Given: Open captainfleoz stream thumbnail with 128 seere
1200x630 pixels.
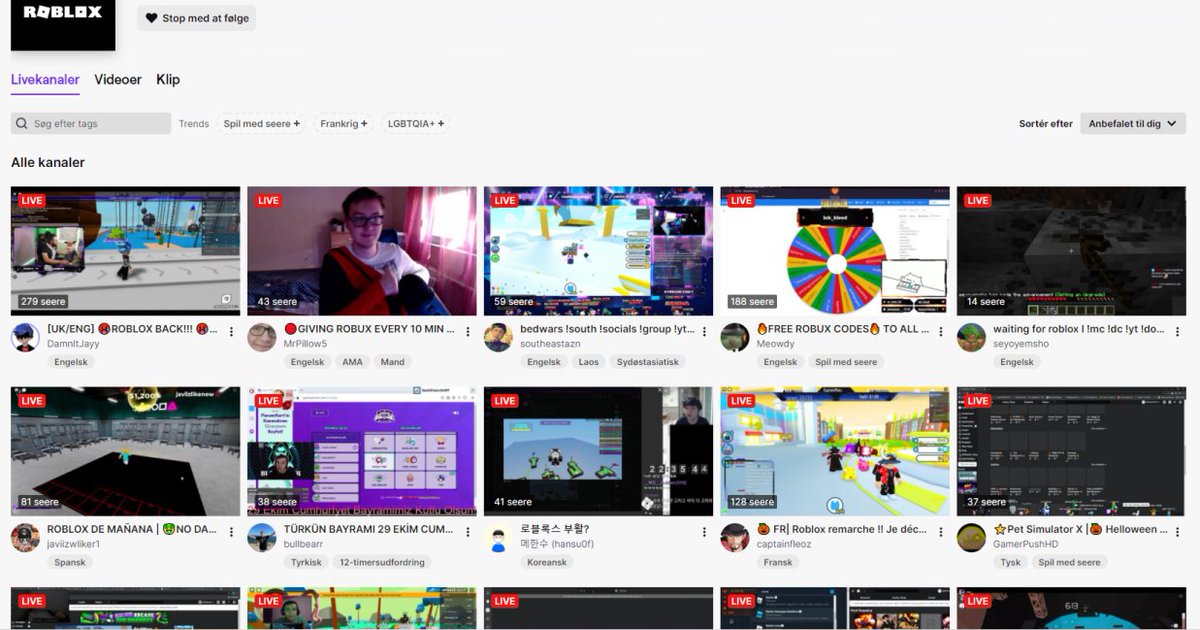Looking at the screenshot, I should 835,451.
